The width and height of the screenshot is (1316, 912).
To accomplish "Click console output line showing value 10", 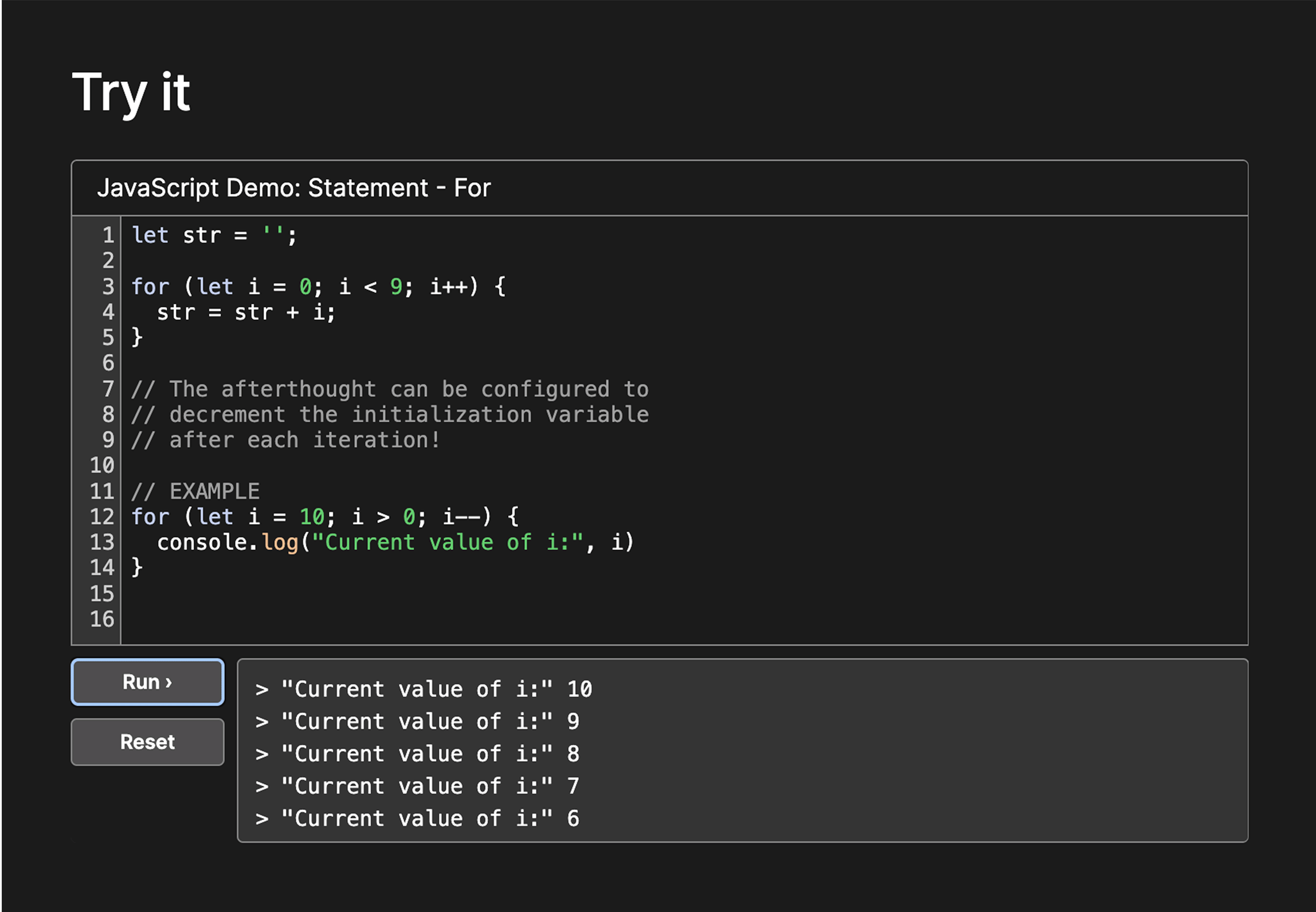I will point(424,689).
